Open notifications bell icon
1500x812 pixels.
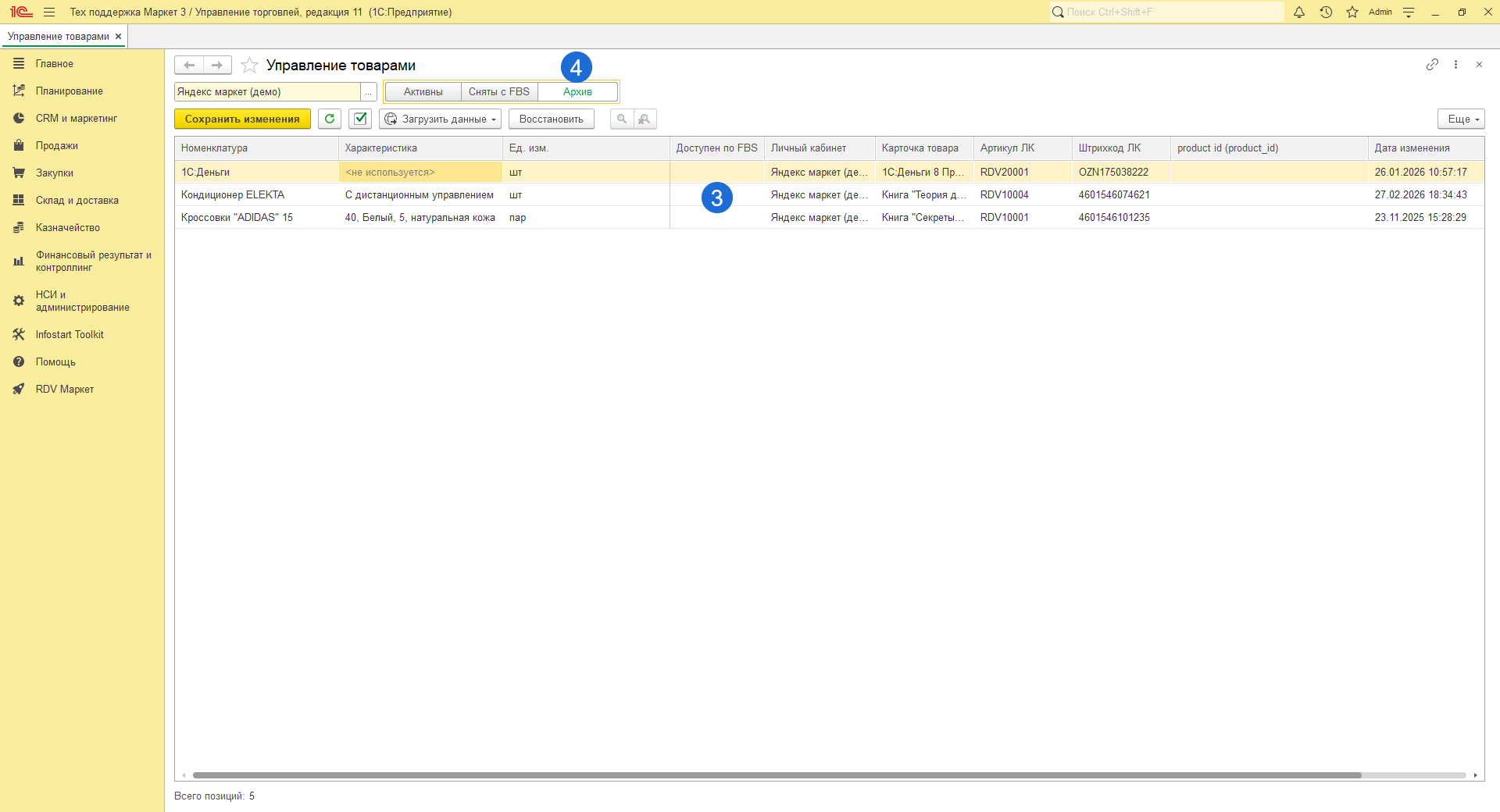[1299, 12]
